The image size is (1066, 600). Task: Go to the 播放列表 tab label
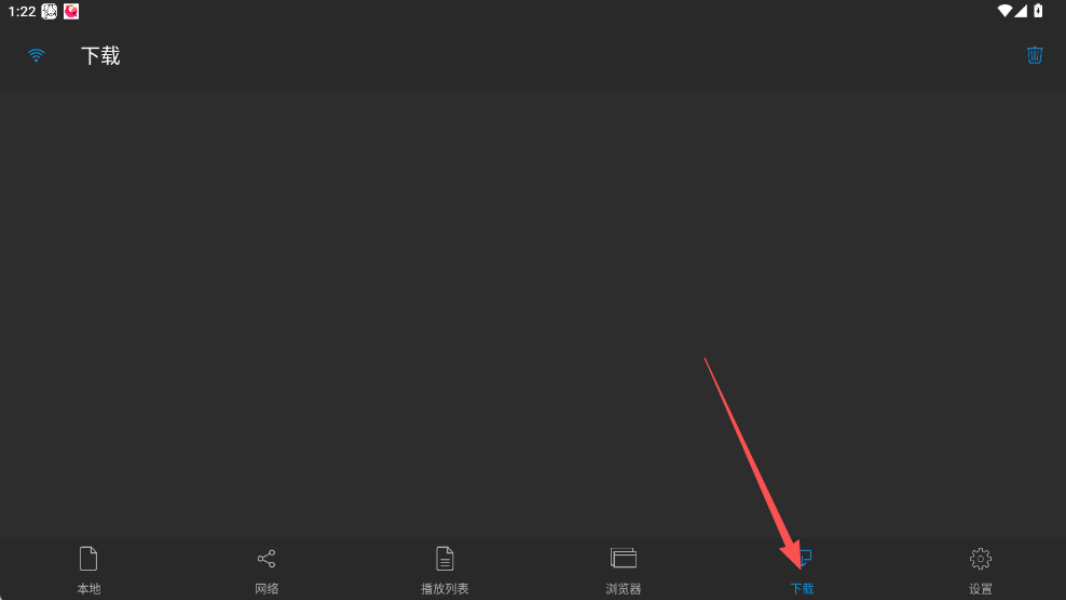tap(445, 588)
